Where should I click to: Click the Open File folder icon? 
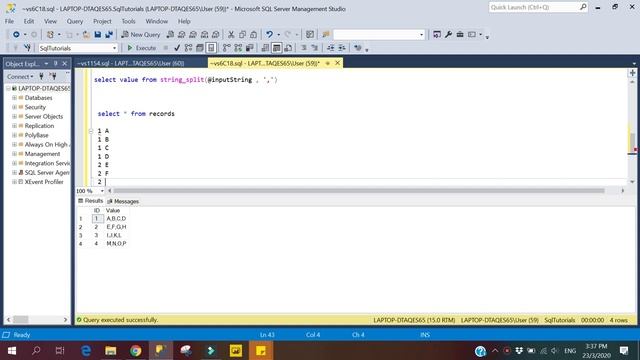coord(86,35)
